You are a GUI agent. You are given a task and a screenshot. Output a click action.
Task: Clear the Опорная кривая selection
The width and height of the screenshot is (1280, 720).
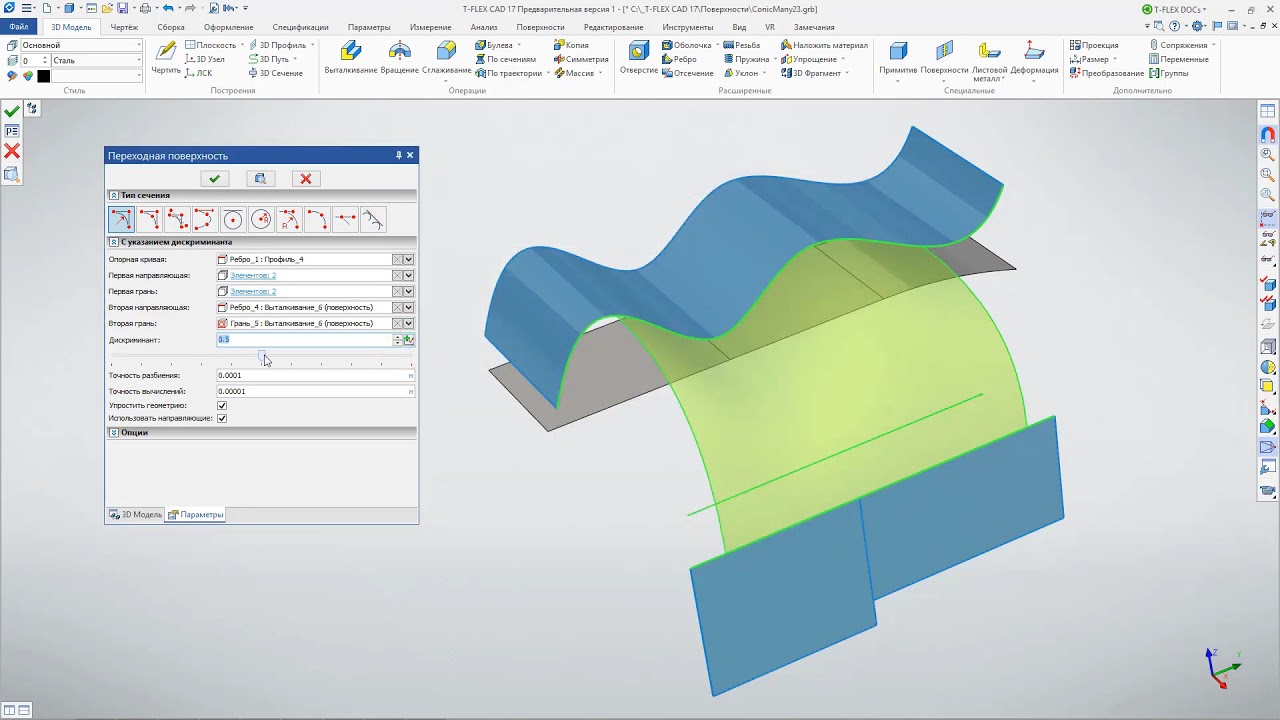397,259
